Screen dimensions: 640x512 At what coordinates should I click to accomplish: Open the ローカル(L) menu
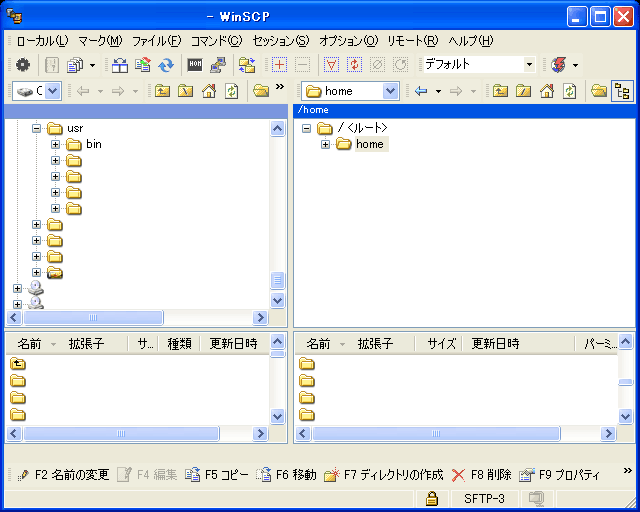42,41
